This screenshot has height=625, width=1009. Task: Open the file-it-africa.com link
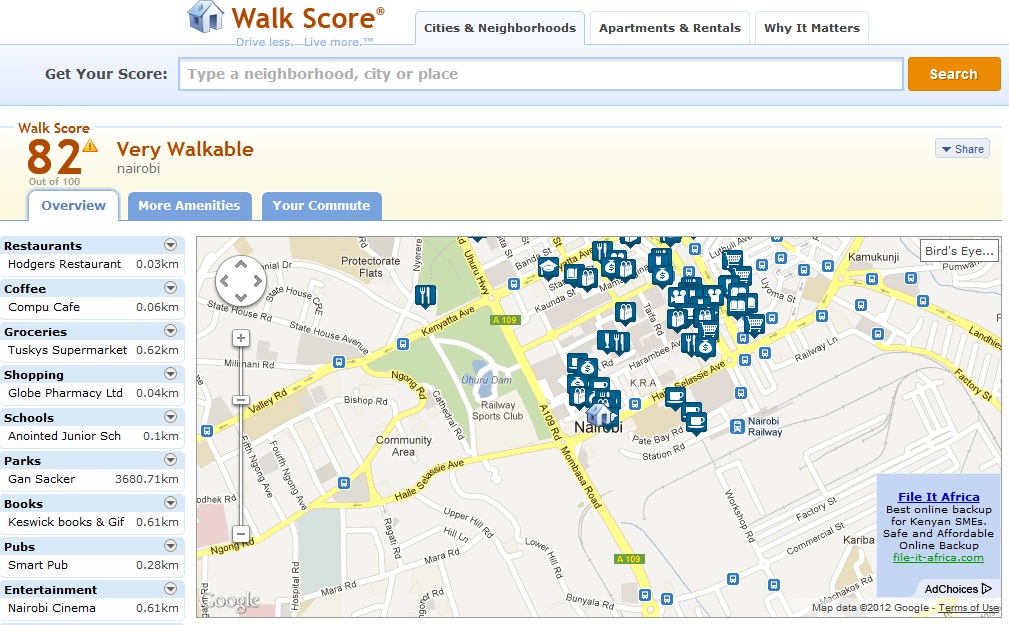pyautogui.click(x=938, y=557)
